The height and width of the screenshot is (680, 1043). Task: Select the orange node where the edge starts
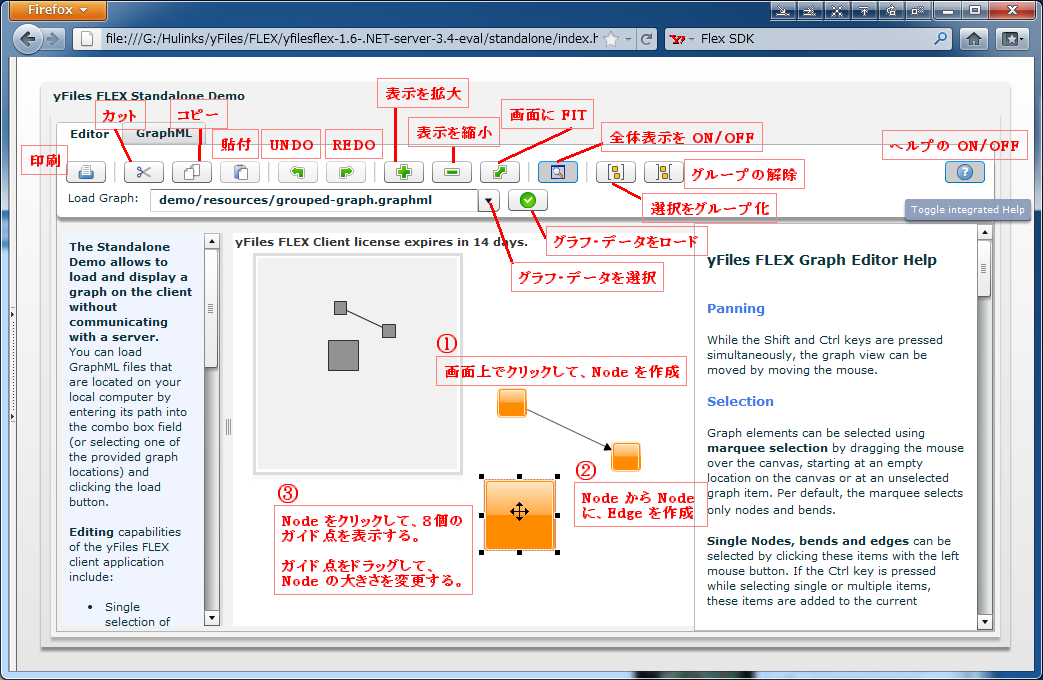point(512,403)
